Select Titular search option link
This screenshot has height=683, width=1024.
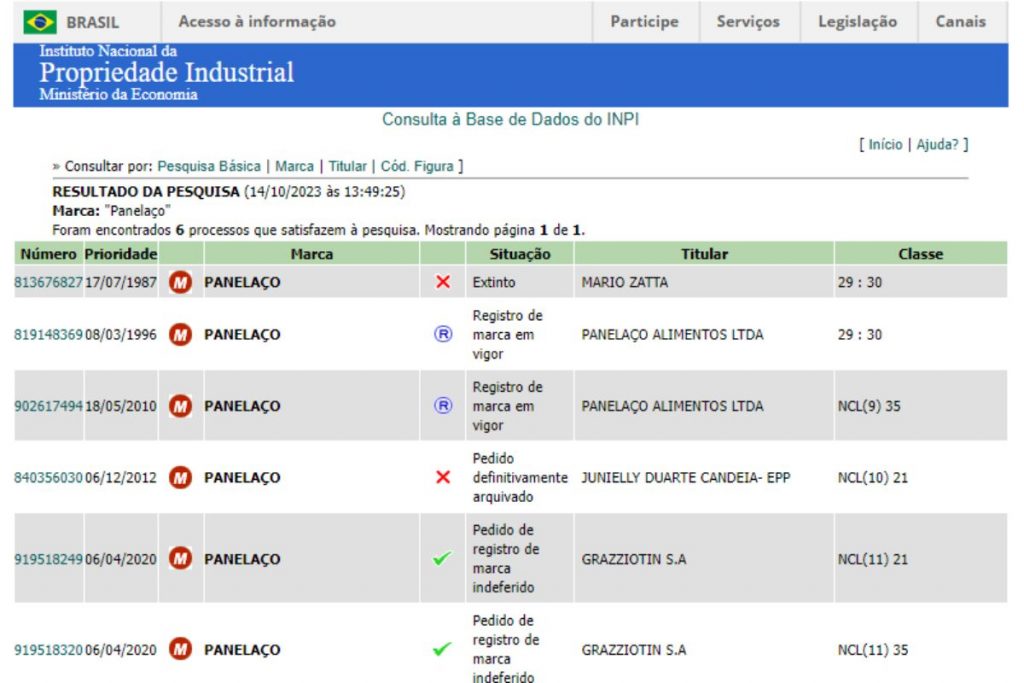click(x=347, y=167)
